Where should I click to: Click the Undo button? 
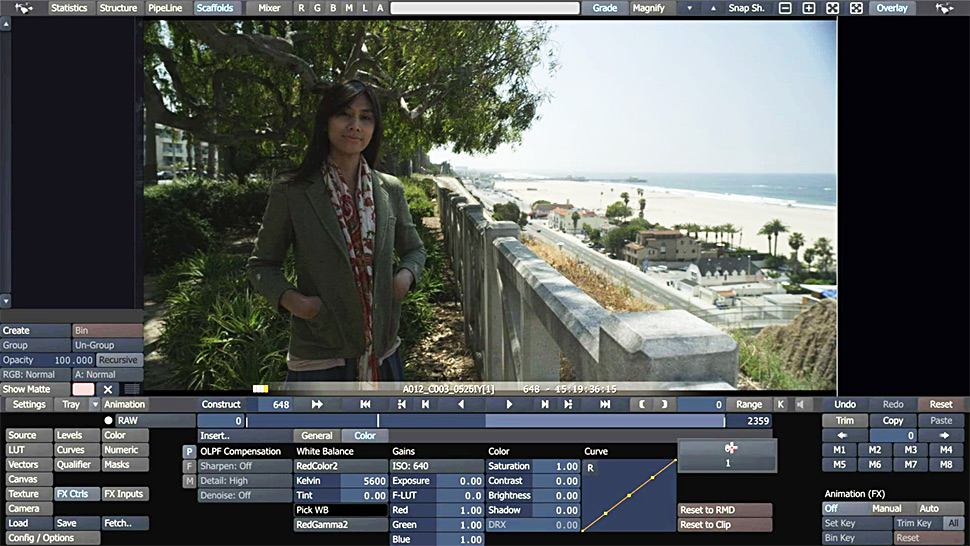(845, 404)
